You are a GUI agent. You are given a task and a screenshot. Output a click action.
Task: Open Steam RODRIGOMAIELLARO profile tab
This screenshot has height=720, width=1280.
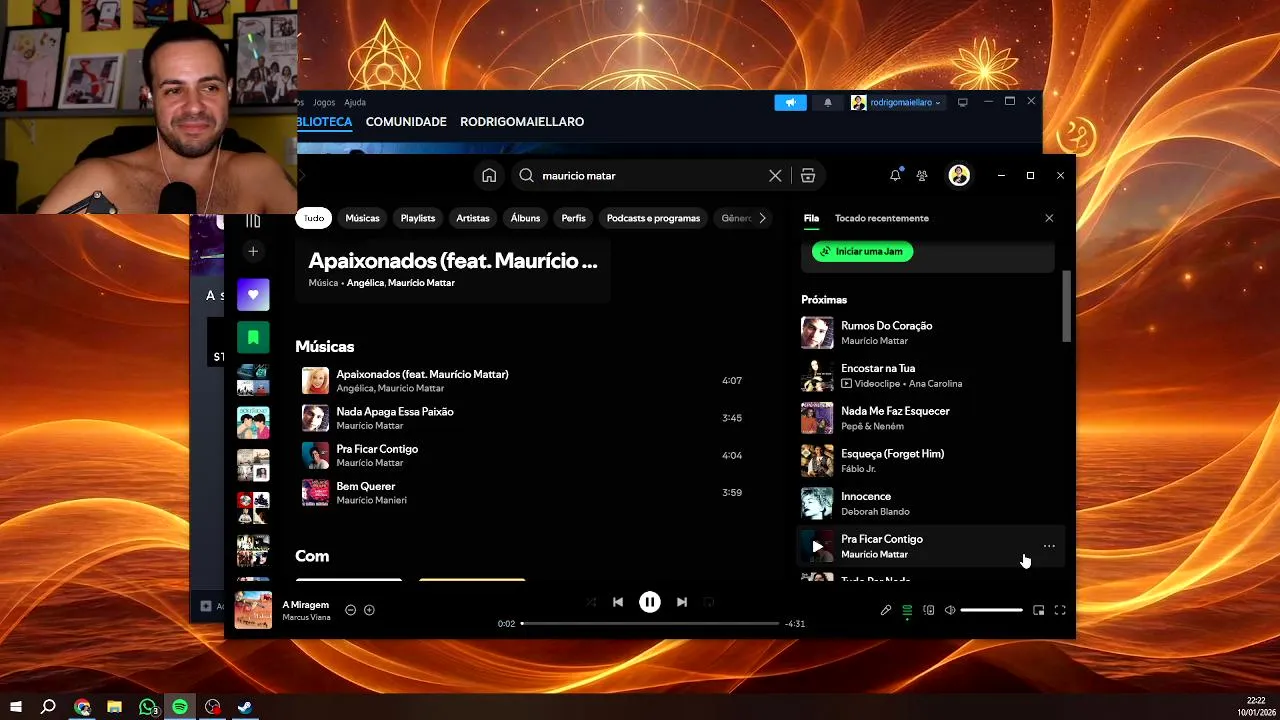pos(522,122)
